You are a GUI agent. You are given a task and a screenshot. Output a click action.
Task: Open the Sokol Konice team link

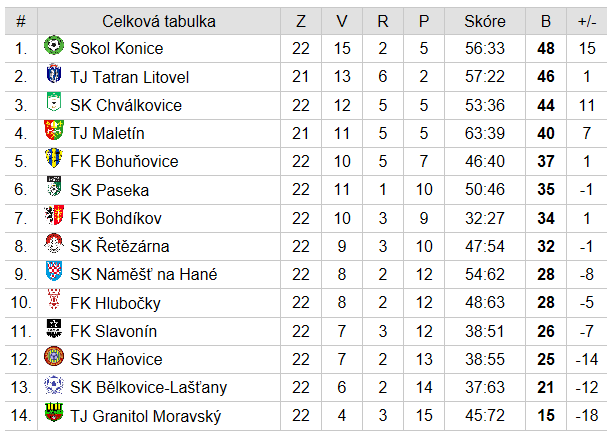click(x=117, y=49)
